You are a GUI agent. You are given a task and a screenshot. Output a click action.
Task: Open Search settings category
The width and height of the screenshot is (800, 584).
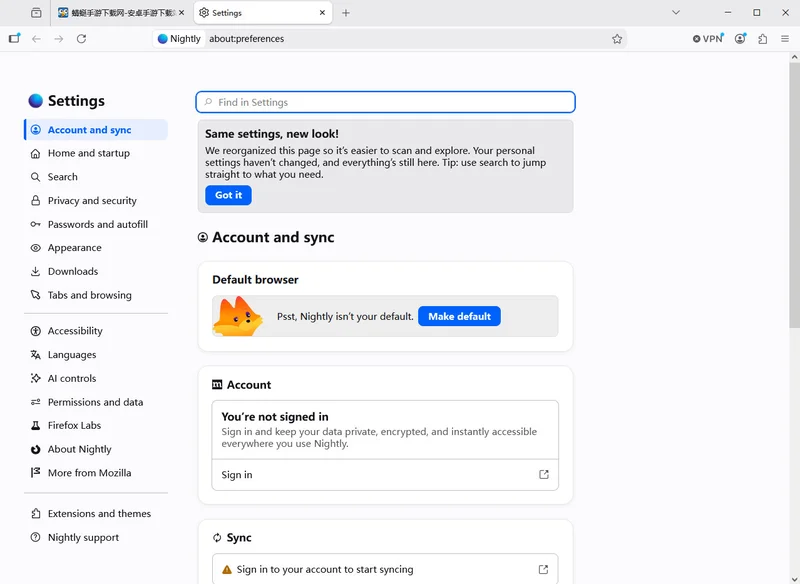[96, 177]
